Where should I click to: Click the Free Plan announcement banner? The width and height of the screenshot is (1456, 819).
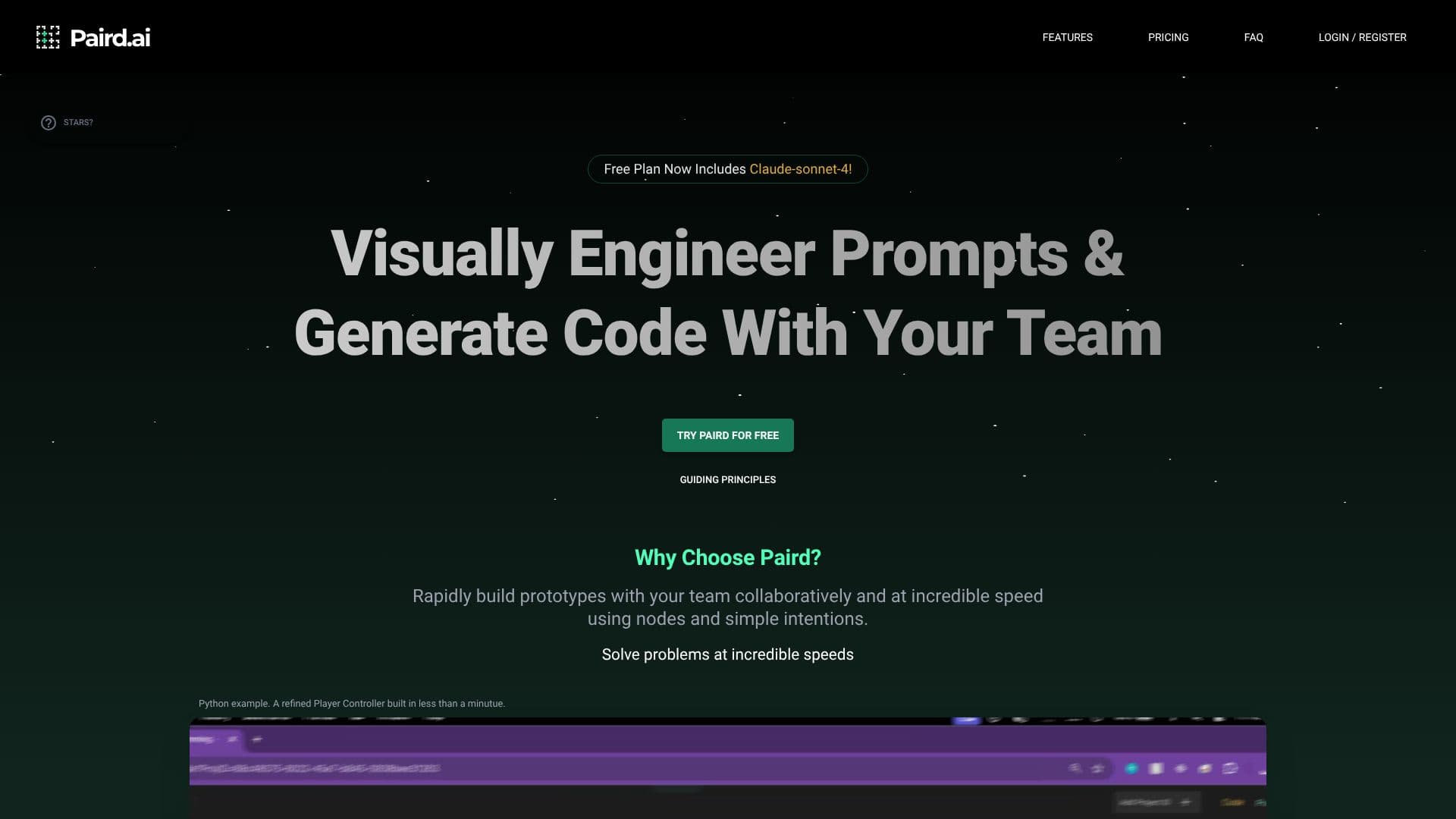click(727, 169)
